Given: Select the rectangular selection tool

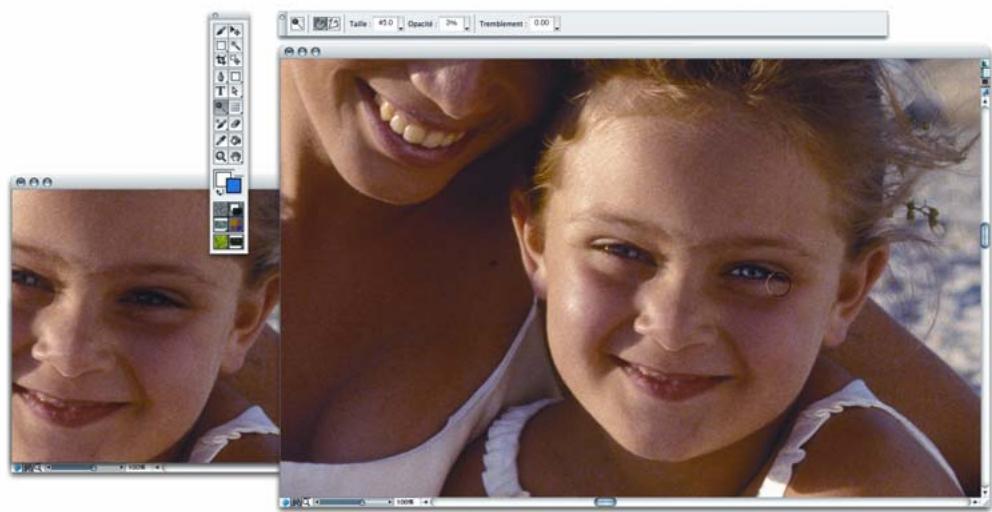Looking at the screenshot, I should [221, 46].
